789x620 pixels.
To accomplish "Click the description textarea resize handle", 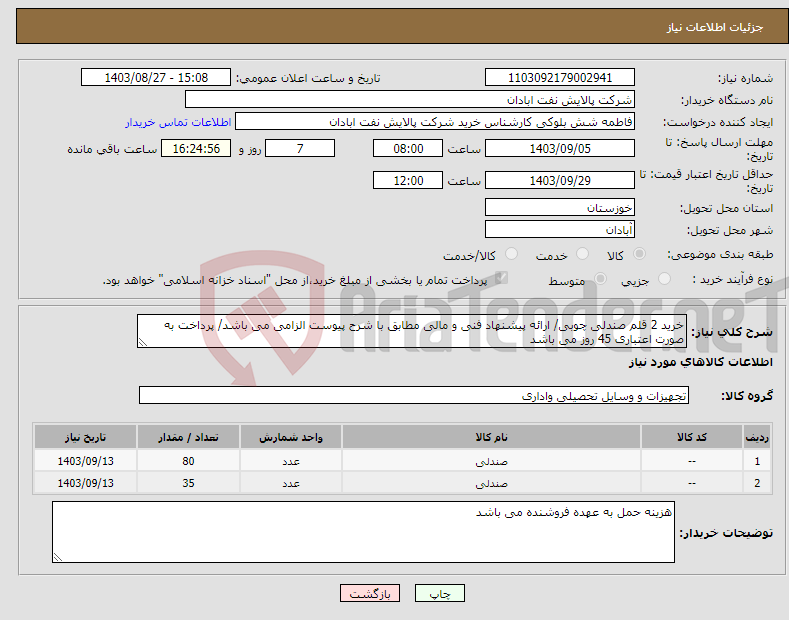I will [143, 342].
